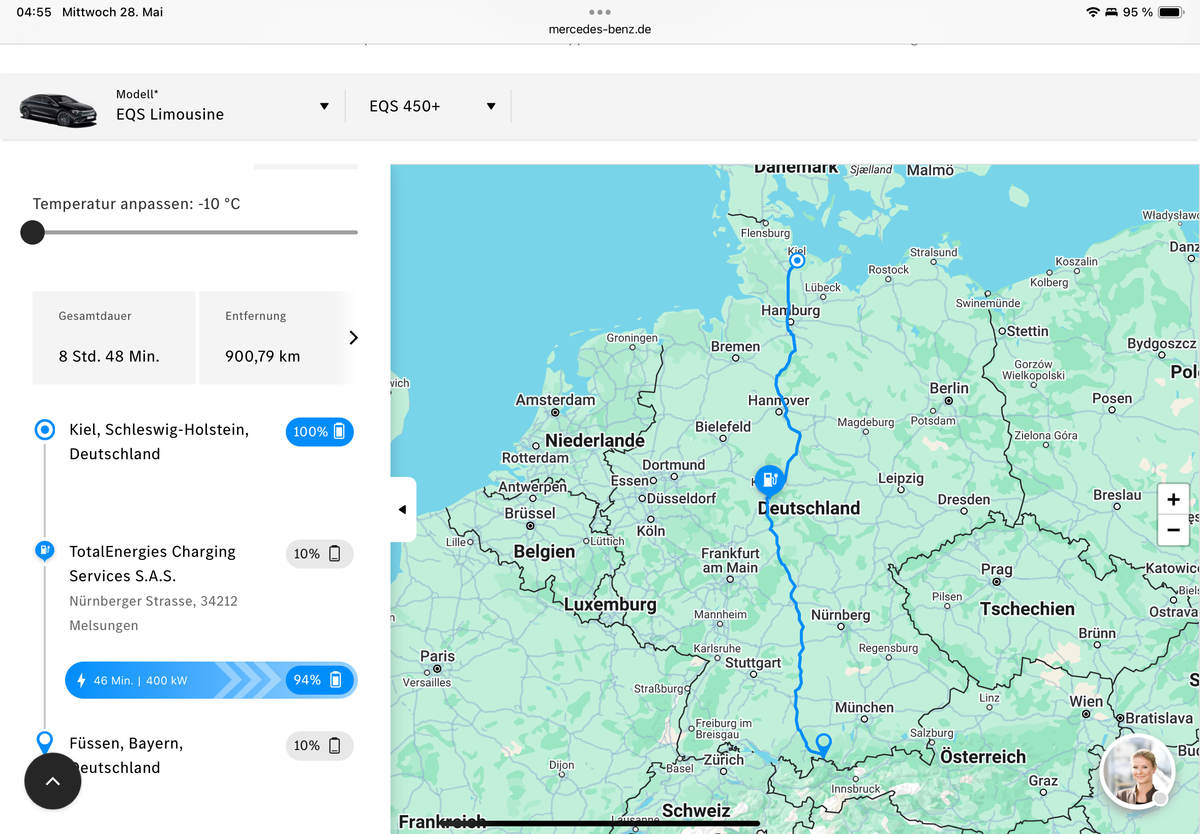The image size is (1200, 834).
Task: Click the Kiel origin marker on map
Action: pyautogui.click(x=797, y=261)
